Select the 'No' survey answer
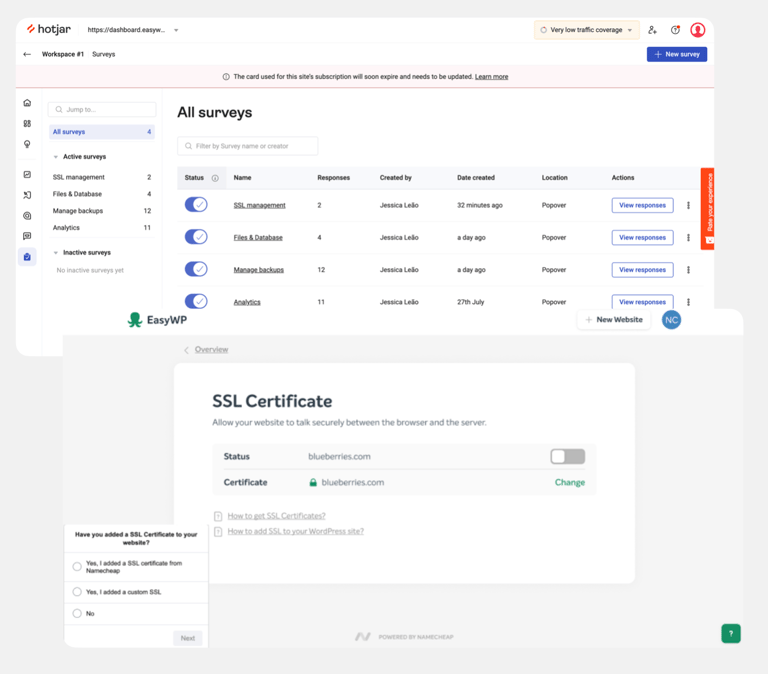Viewport: 768px width, 674px height. click(77, 613)
